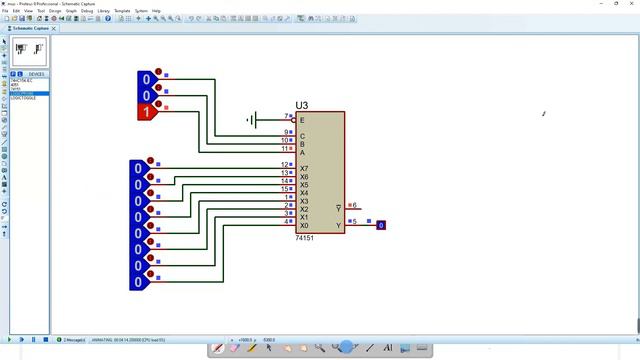Screen dimensions: 640x360
Task: Click the wire autorouter icon
Action: point(301,18)
